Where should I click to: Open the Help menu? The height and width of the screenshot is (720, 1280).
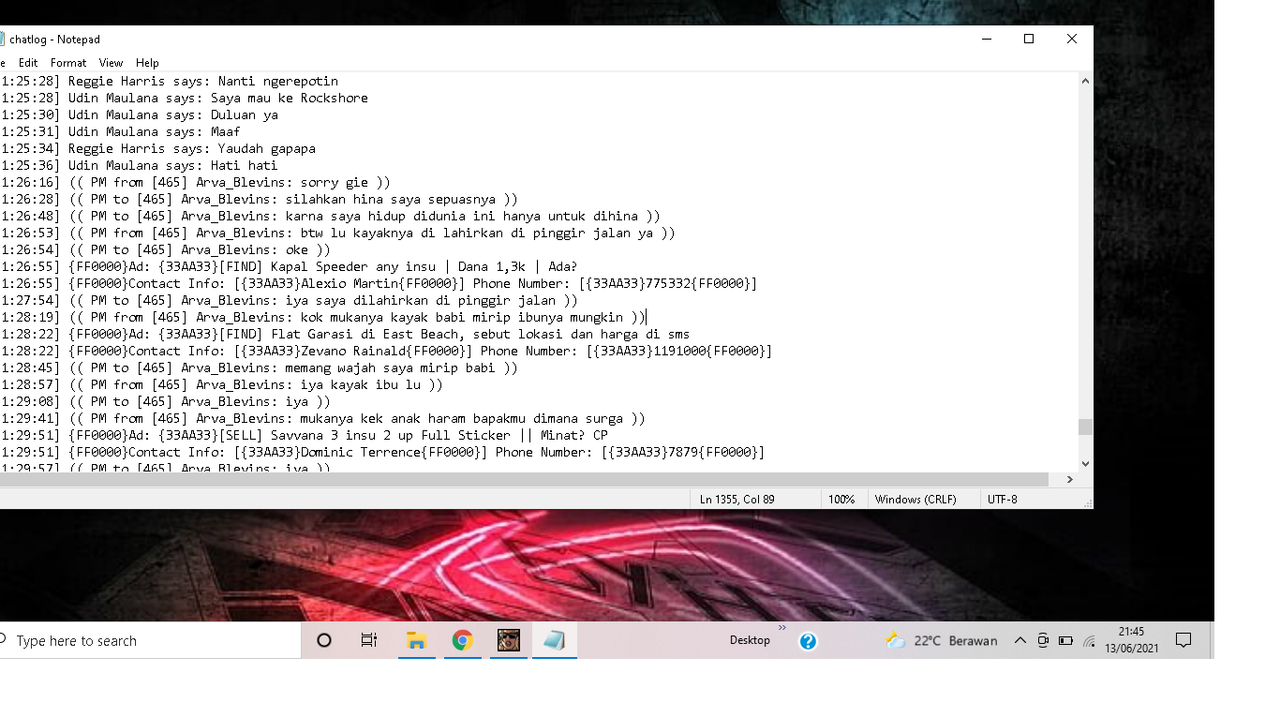tap(147, 62)
